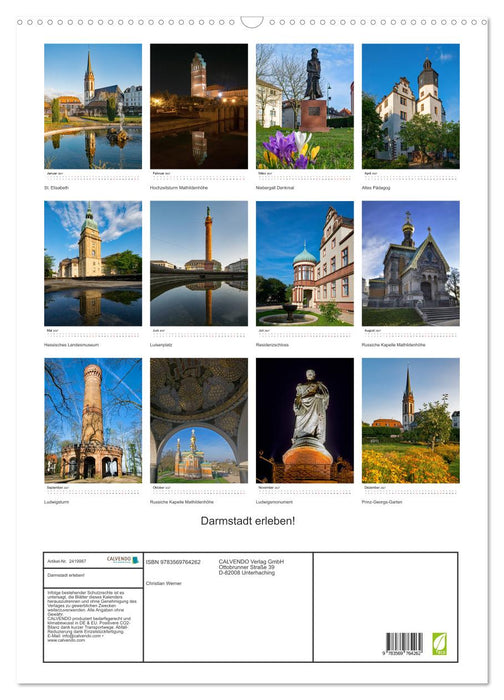Viewport: 504px width, 700px height.
Task: Click 'Russische Kapelle Mathildenhöhe' caption under October photo
Action: 182,502
